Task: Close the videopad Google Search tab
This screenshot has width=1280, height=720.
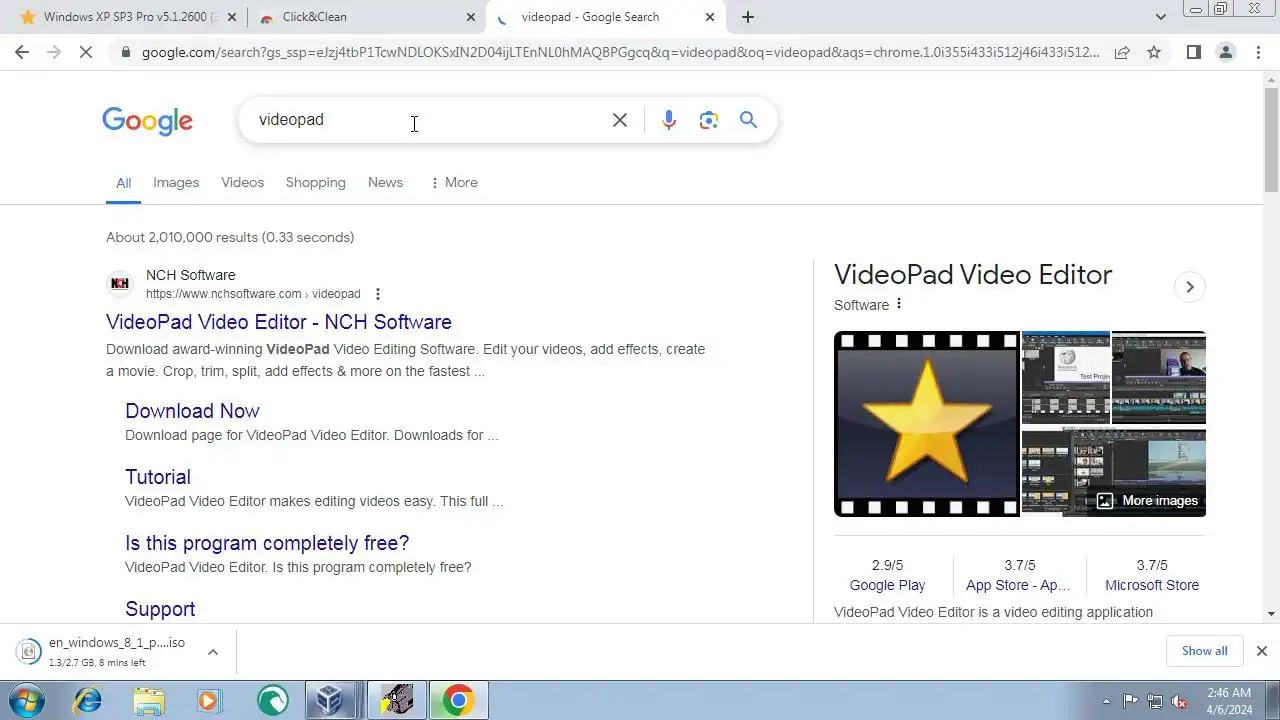Action: 711,17
